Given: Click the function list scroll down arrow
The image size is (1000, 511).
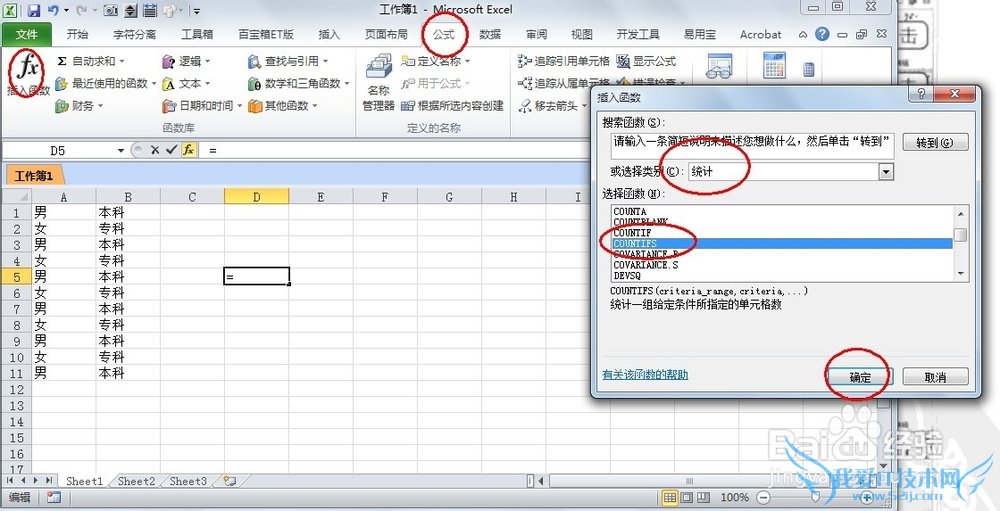Looking at the screenshot, I should point(960,274).
